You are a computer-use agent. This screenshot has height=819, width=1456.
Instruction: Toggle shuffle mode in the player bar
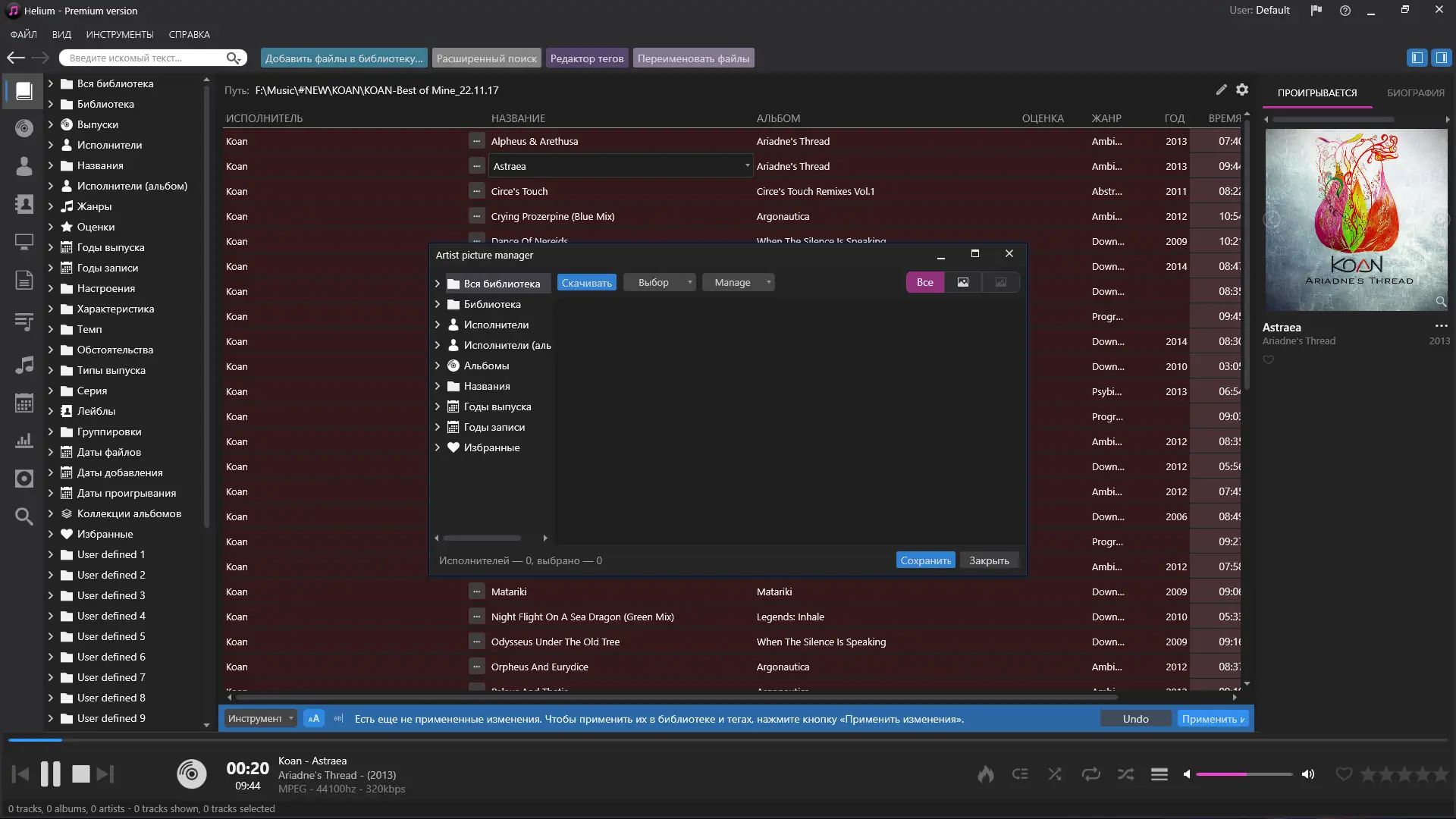[x=1125, y=774]
